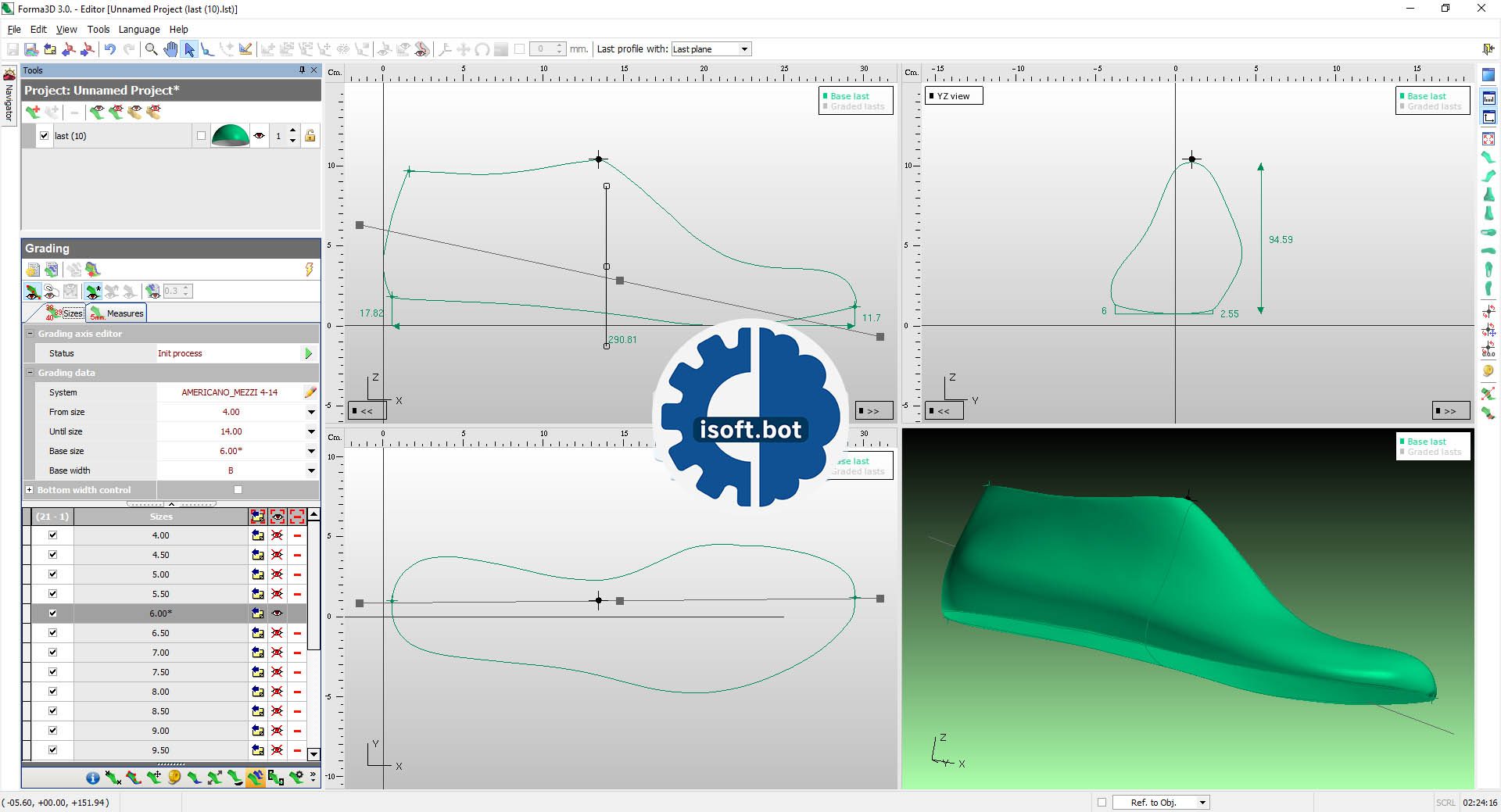Click the pencil icon to edit System
Screen dimensions: 1501x812
click(310, 392)
